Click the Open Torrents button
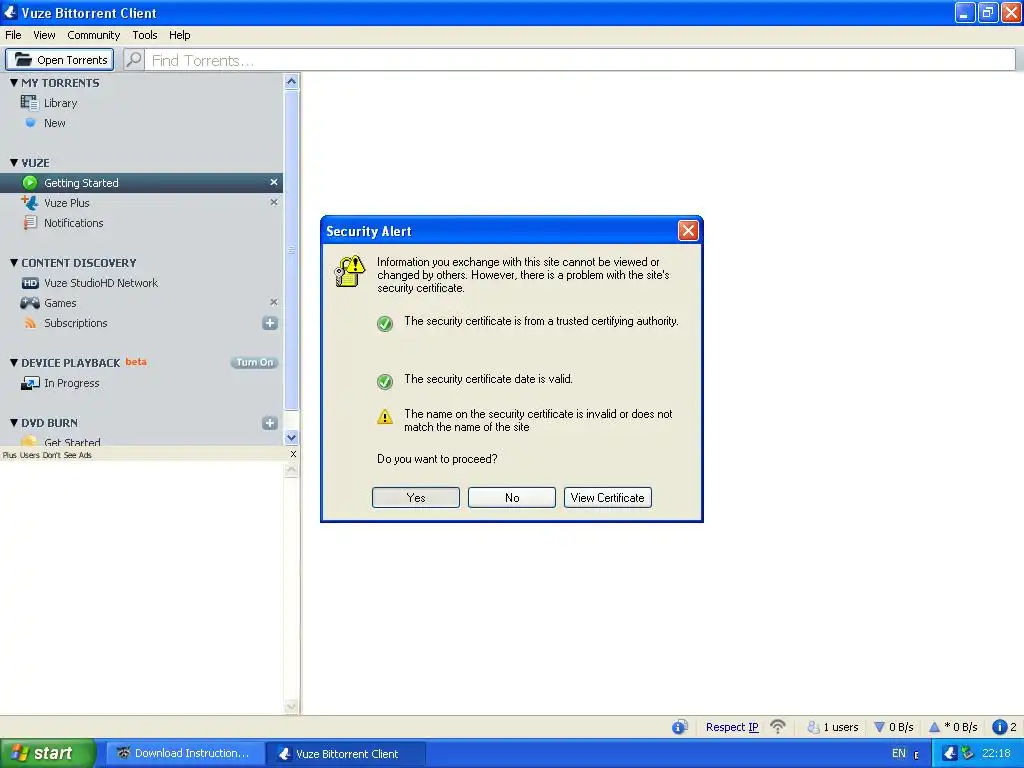1024x768 pixels. pyautogui.click(x=59, y=59)
